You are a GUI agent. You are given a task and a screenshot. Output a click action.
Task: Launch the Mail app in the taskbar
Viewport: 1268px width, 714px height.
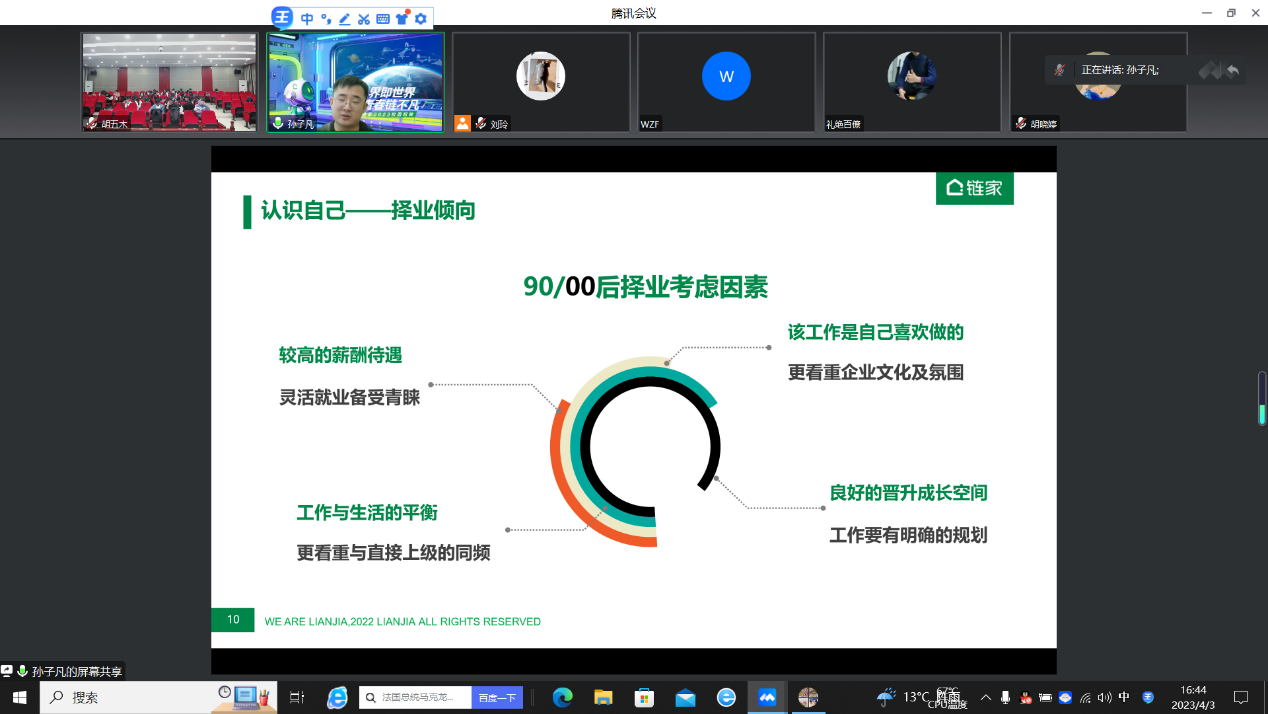(685, 697)
